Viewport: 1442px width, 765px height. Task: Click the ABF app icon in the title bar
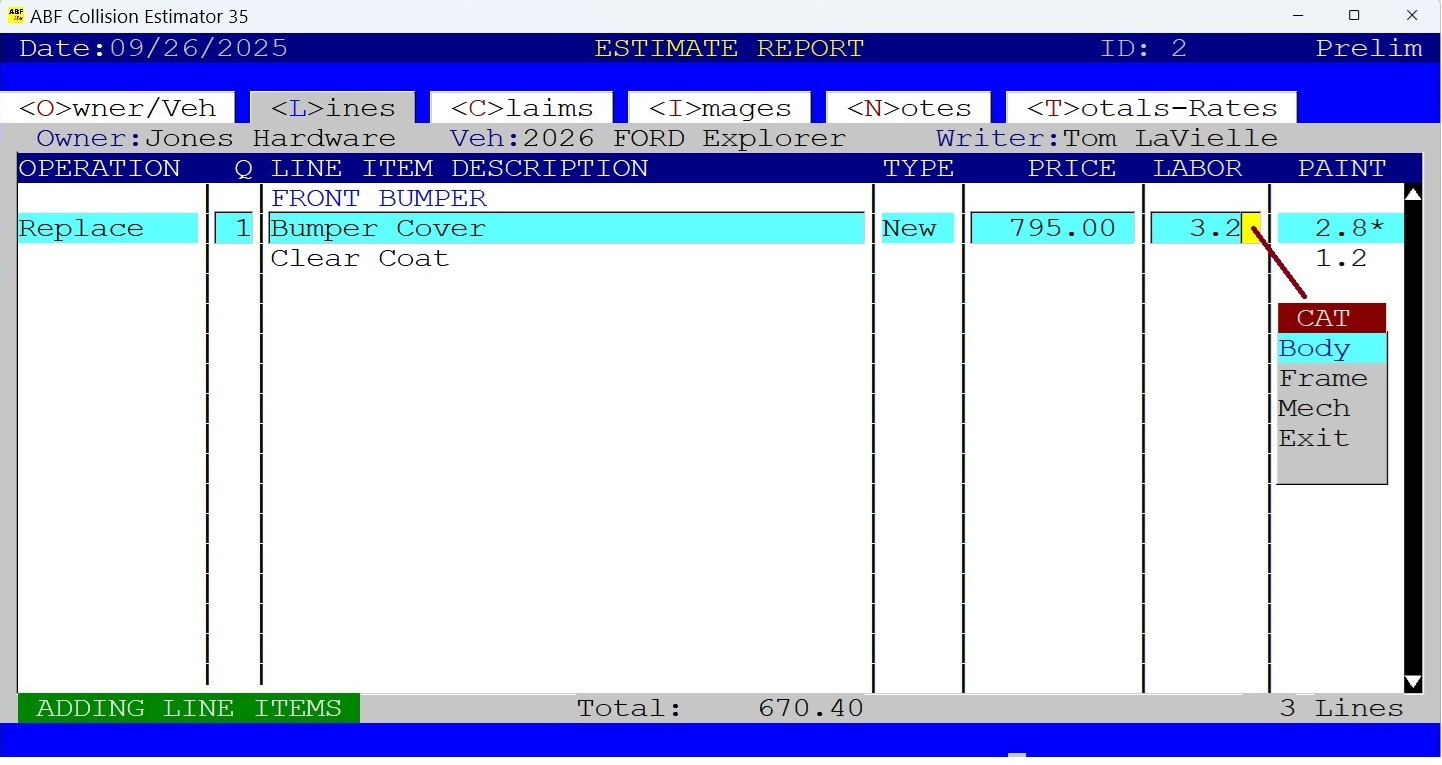(14, 15)
